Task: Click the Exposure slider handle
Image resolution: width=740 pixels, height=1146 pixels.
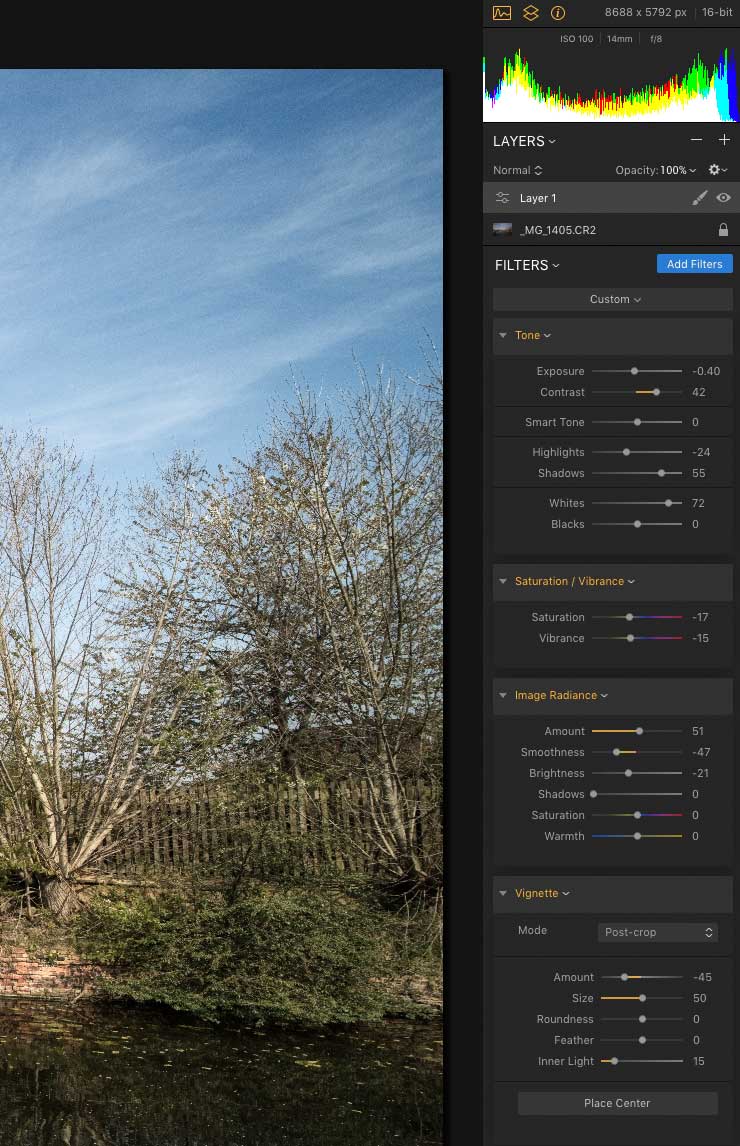Action: (634, 371)
